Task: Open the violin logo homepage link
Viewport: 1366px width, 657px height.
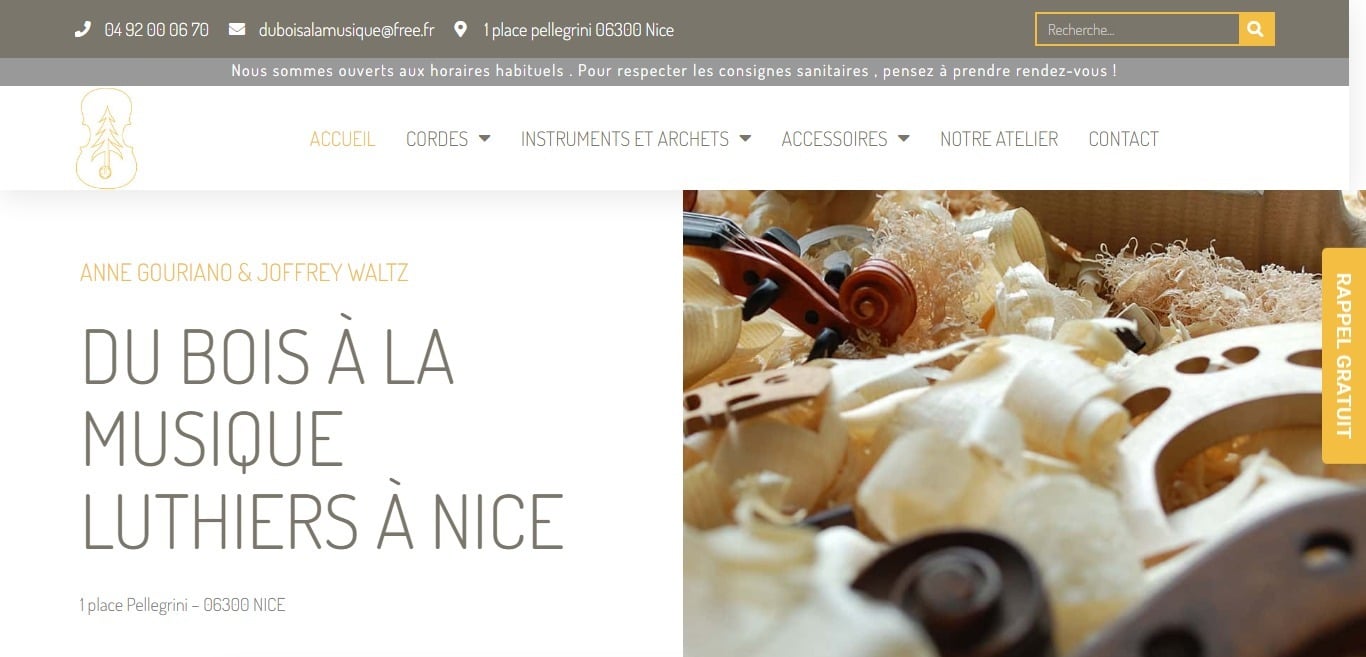Action: [106, 138]
